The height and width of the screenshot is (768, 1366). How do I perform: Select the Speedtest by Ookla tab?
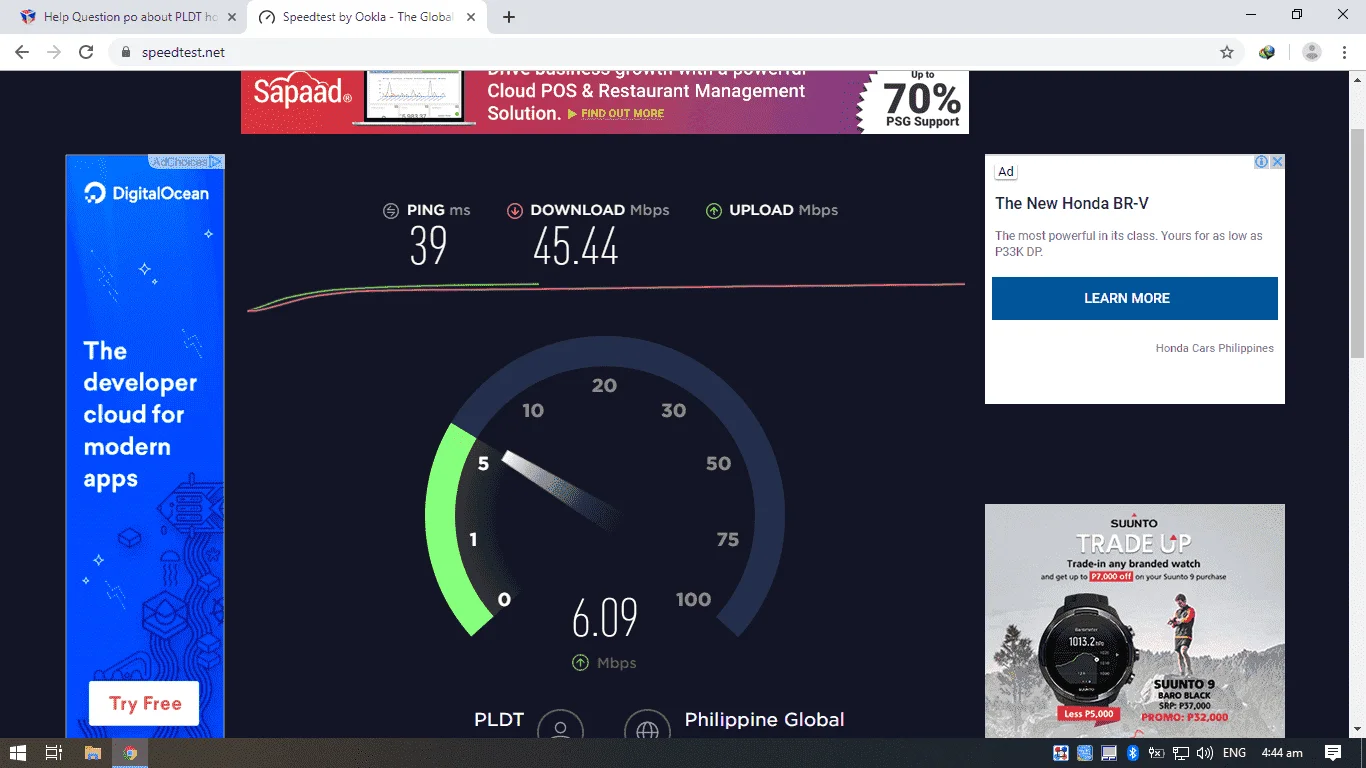[366, 17]
